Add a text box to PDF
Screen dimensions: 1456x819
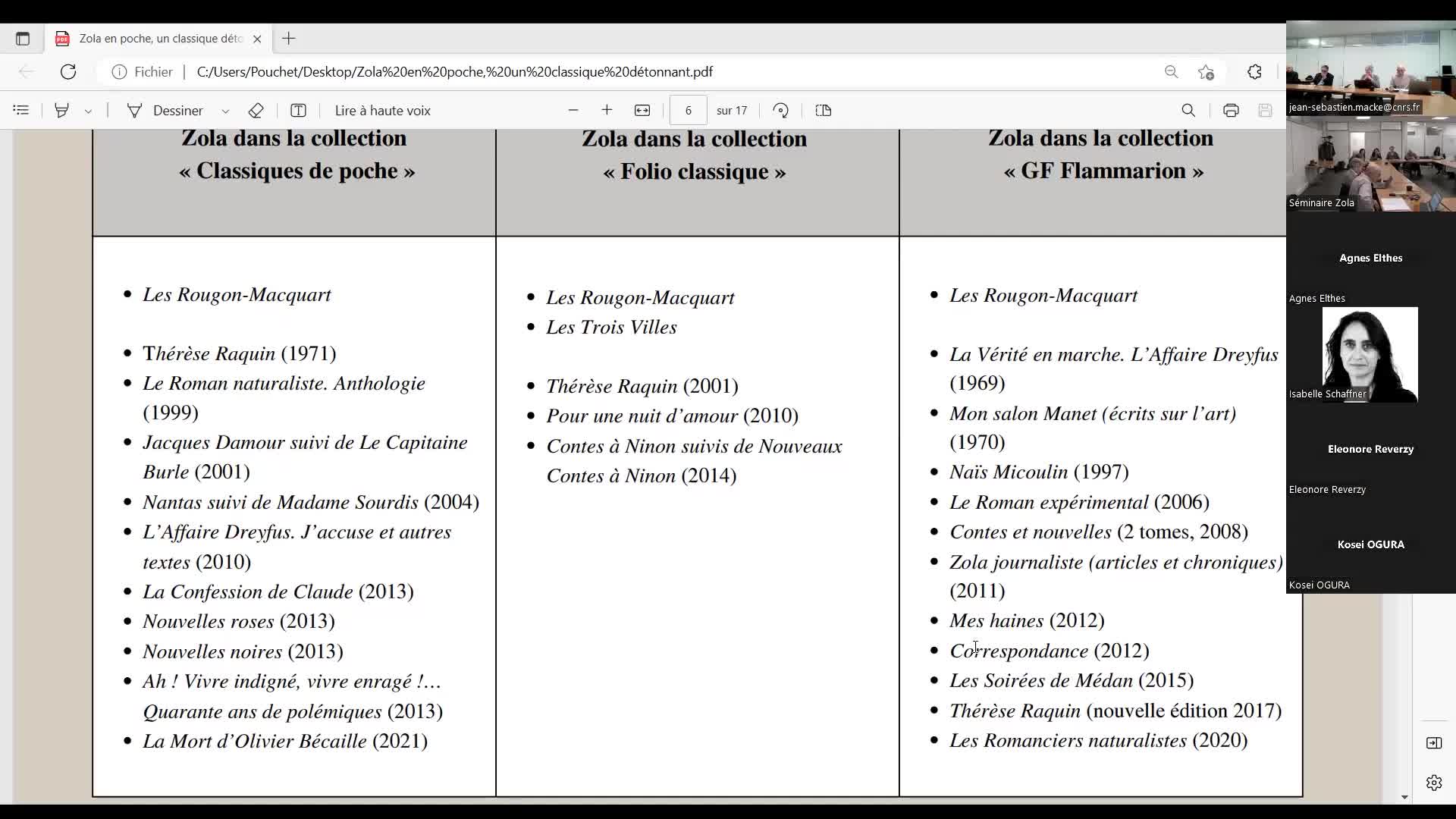[298, 111]
